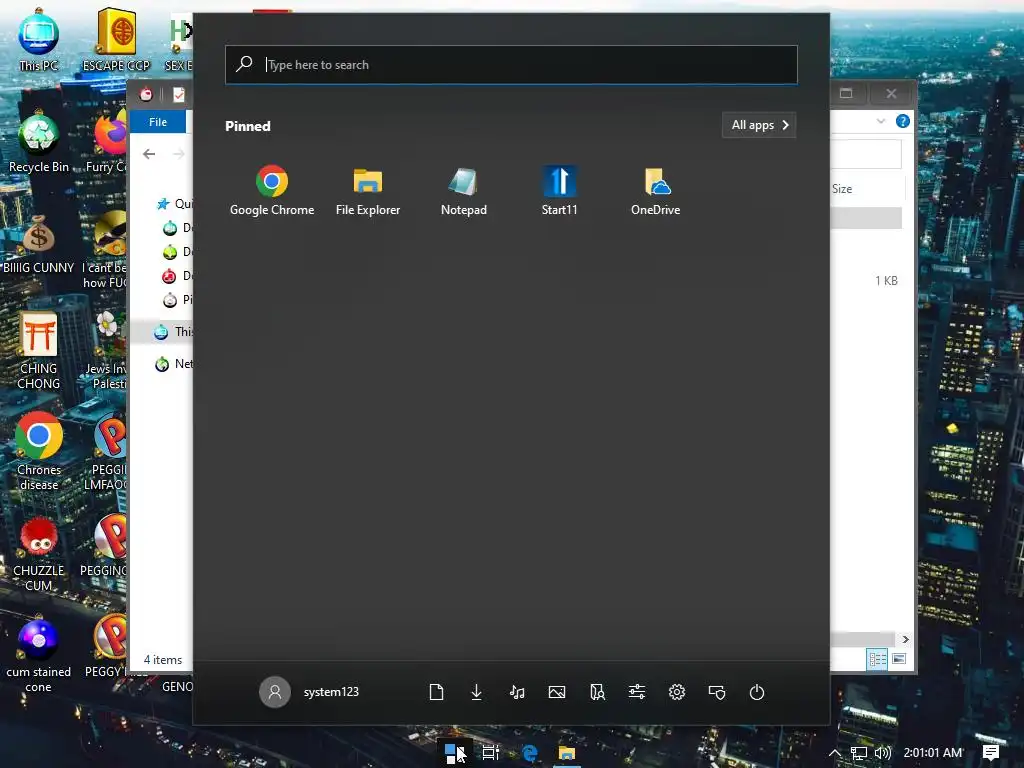The height and width of the screenshot is (768, 1024).
Task: Select This PC desktop icon
Action: [x=39, y=40]
